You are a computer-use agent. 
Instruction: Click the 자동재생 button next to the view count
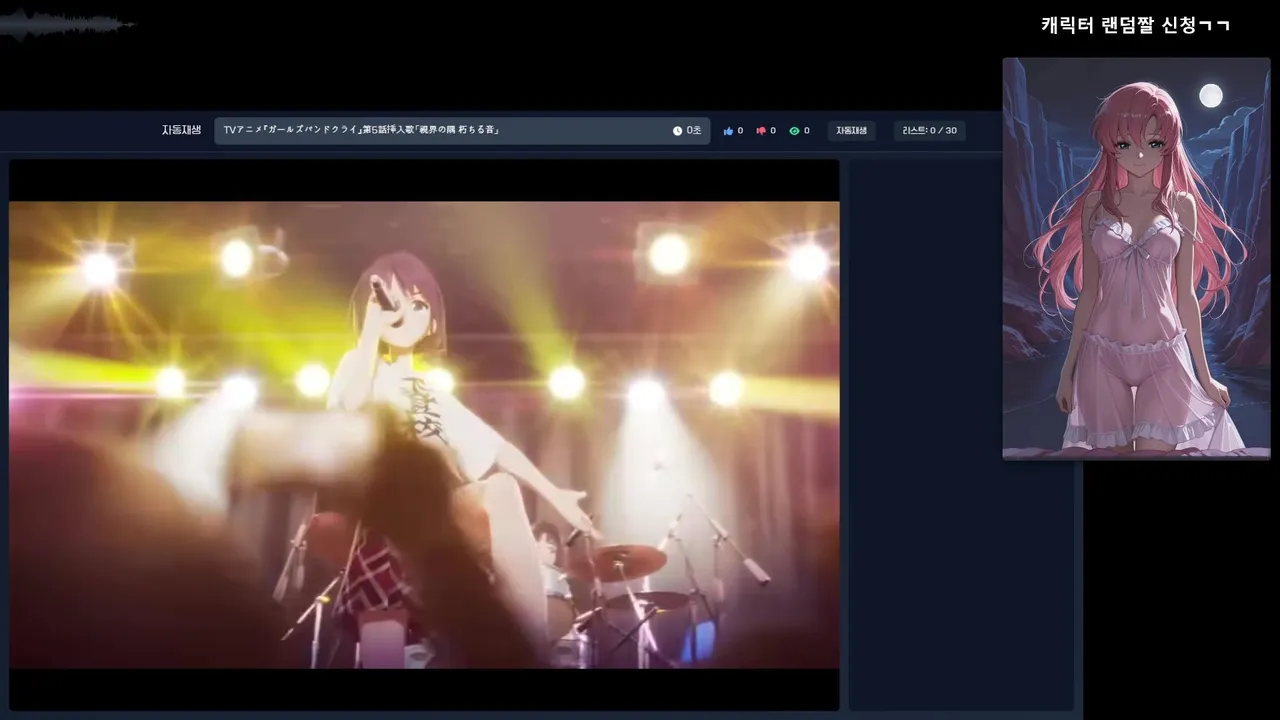tap(851, 131)
